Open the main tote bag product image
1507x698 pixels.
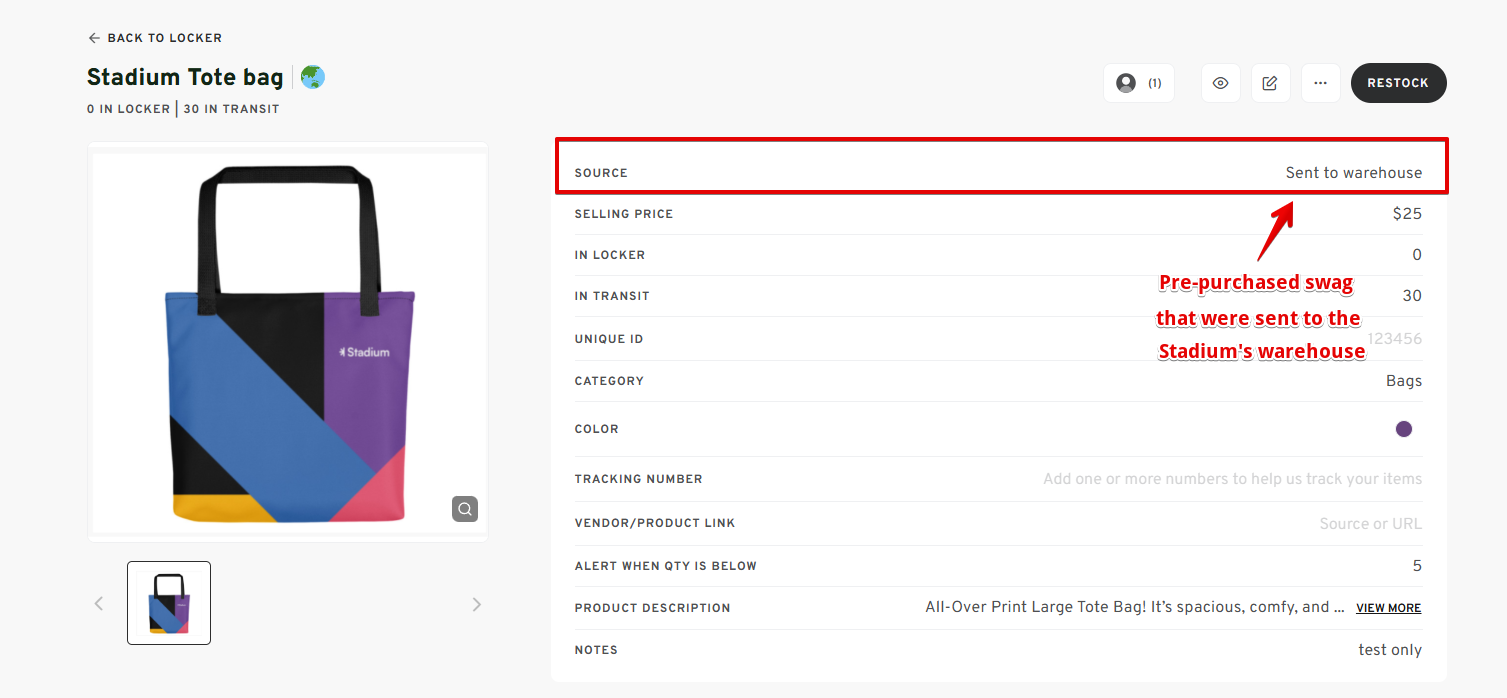288,342
